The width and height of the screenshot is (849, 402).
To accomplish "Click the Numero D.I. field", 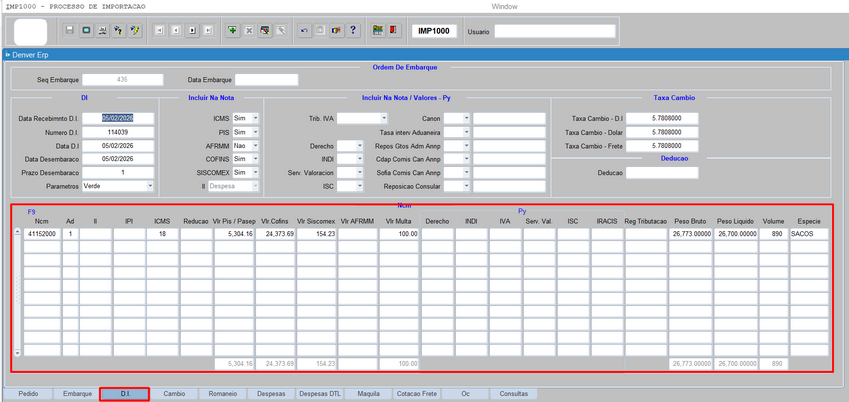I will pyautogui.click(x=118, y=132).
